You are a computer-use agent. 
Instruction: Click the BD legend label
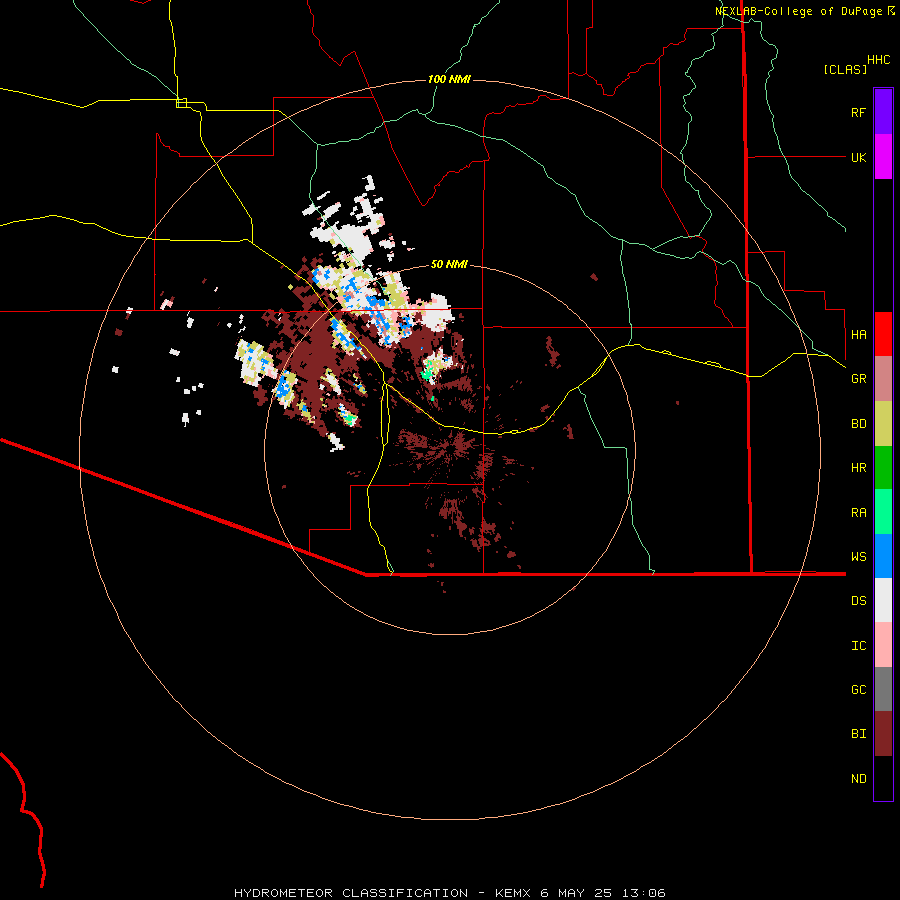[x=858, y=424]
